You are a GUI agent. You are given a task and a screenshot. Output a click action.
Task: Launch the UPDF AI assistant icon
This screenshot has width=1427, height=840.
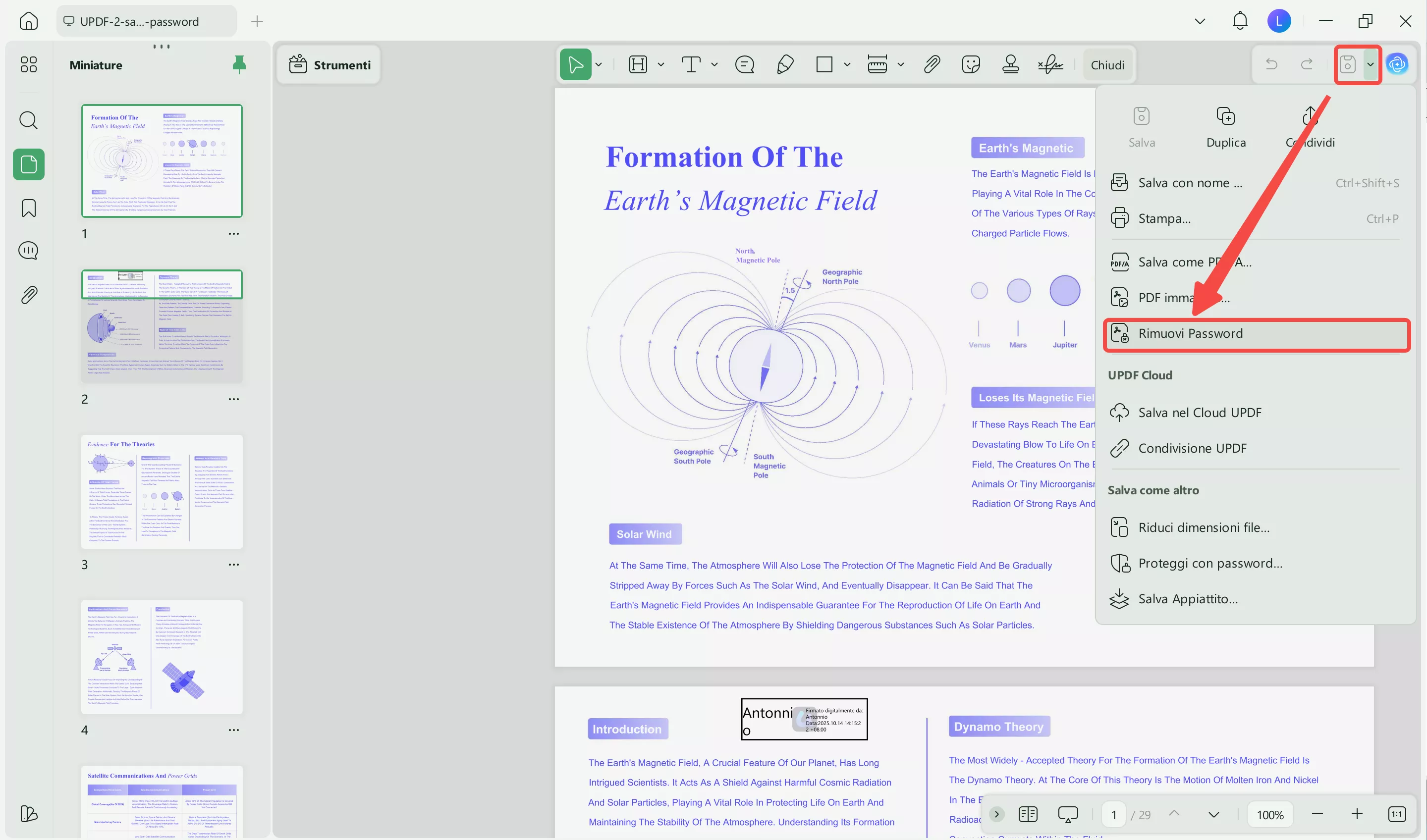[1397, 64]
